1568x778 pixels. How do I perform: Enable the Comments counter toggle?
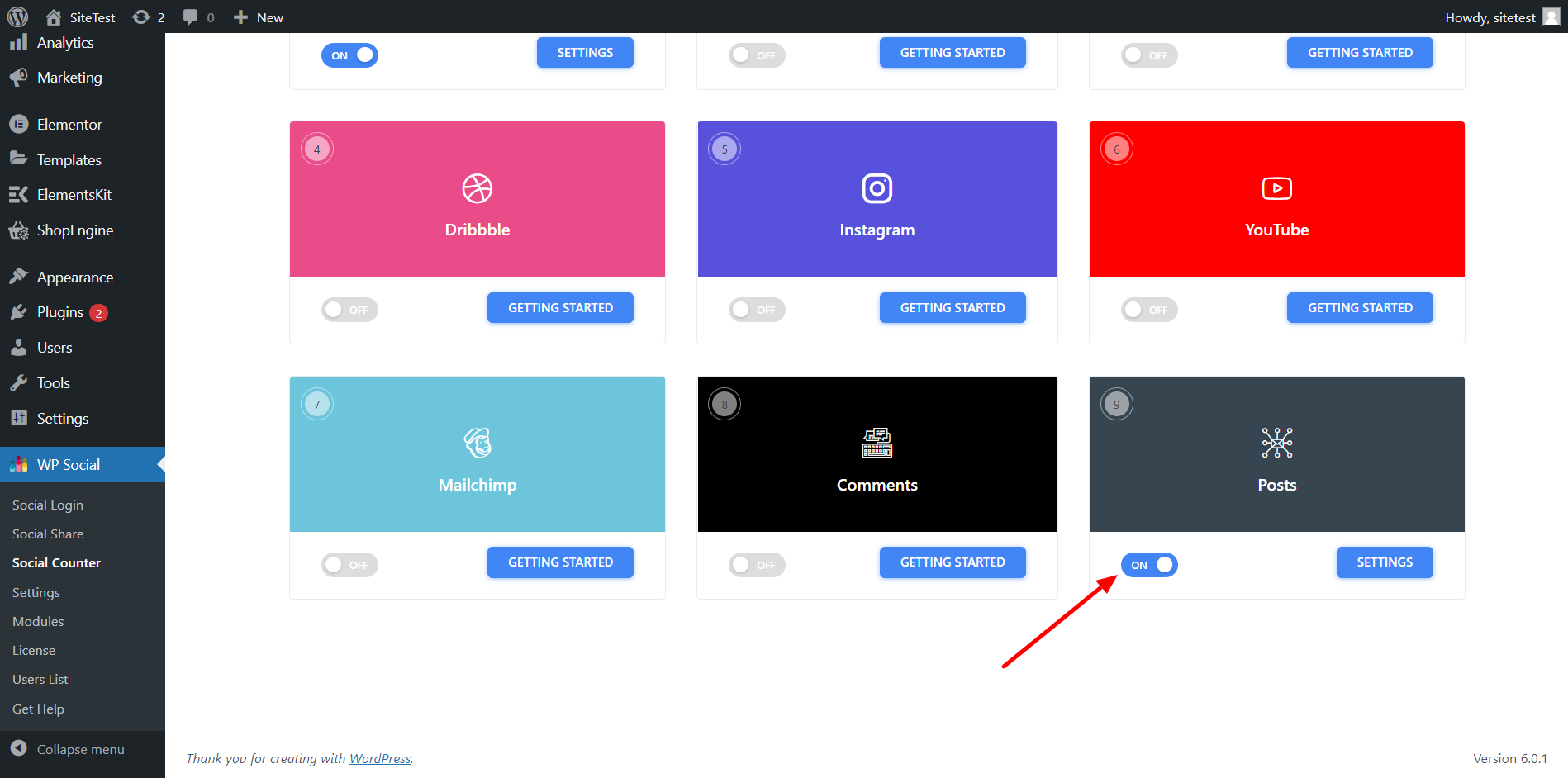[x=757, y=565]
